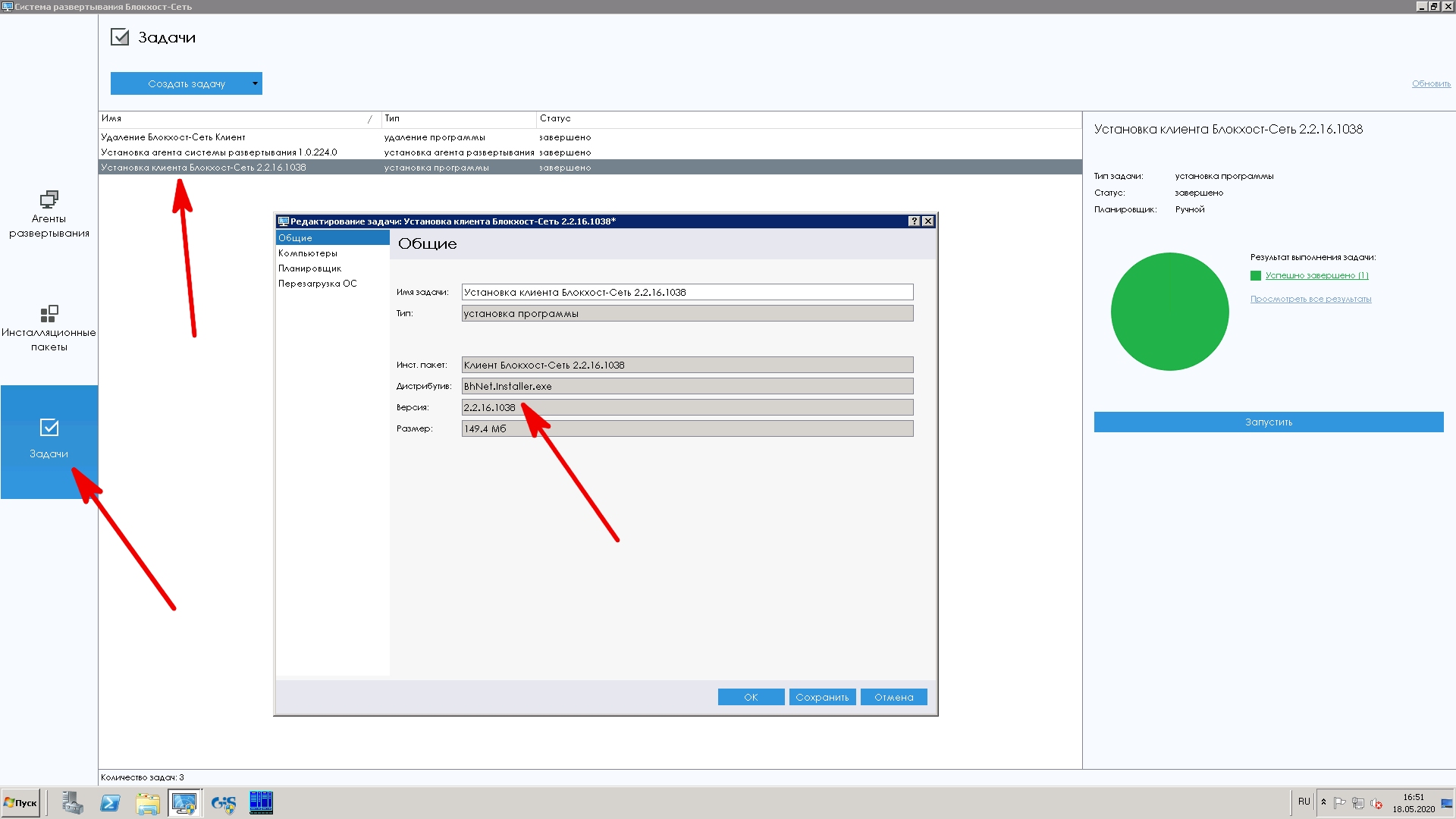This screenshot has width=1456, height=819.
Task: Sort tasks by the Тип column header
Action: pyautogui.click(x=459, y=119)
